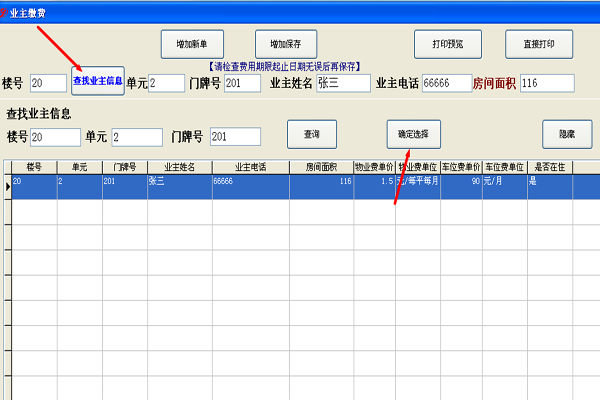
Task: Click the 业主姓名 column header
Action: point(180,167)
